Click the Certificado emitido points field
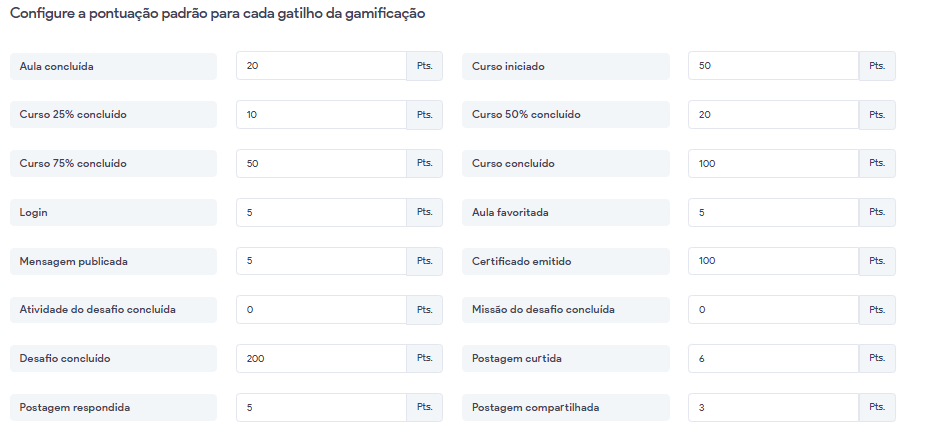This screenshot has width=927, height=438. tap(773, 261)
